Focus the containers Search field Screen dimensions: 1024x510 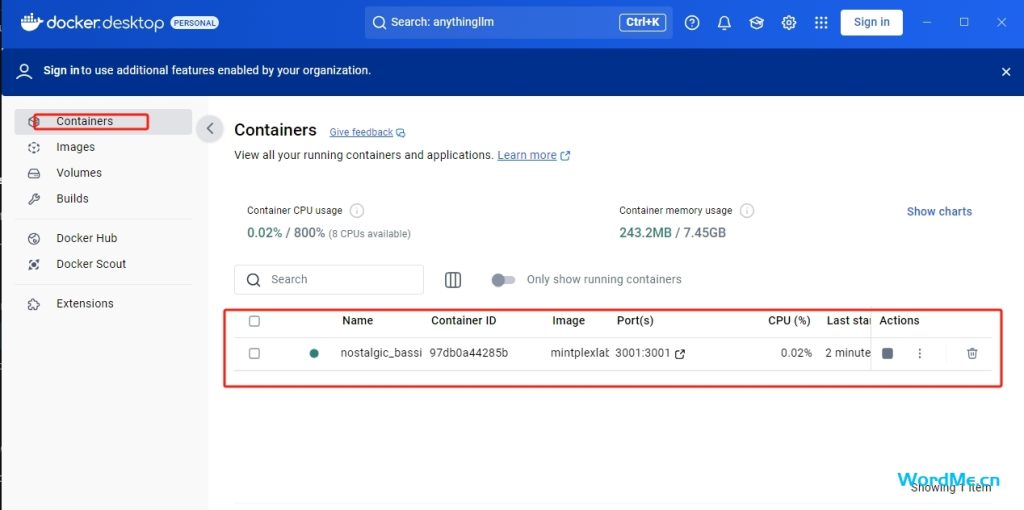(x=328, y=279)
